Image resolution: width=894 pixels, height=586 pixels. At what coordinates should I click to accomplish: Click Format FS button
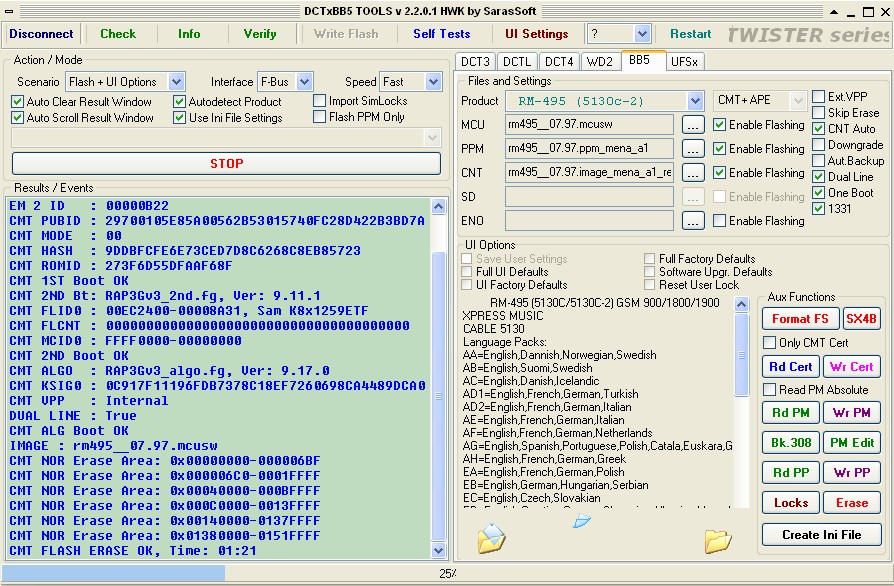pos(800,319)
